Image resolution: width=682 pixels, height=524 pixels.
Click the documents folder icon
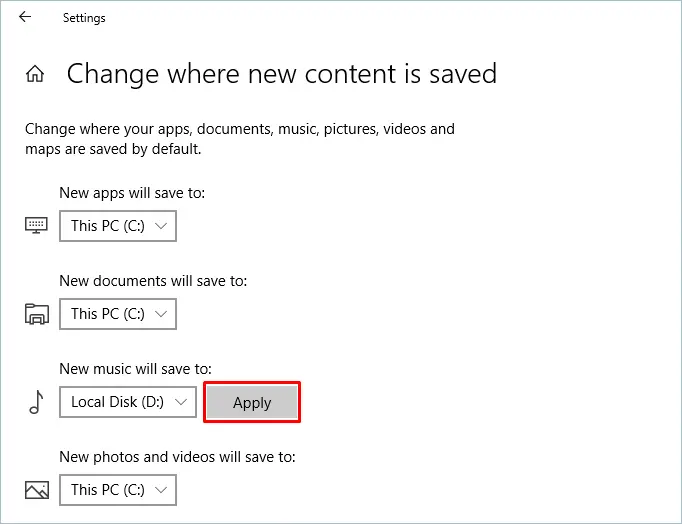37,314
